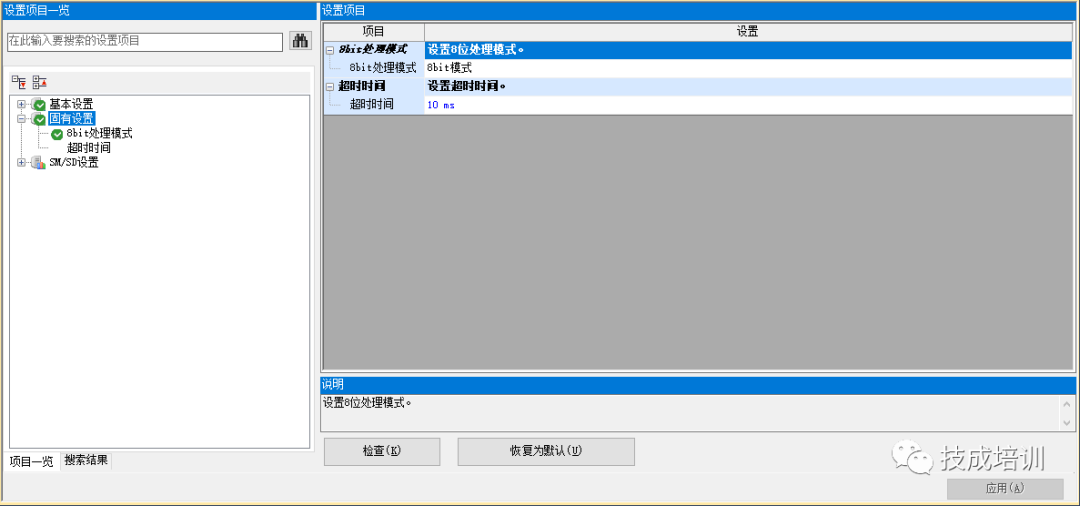Click the collapse all tree icon
Screen dimensions: 1080x506
[40, 83]
